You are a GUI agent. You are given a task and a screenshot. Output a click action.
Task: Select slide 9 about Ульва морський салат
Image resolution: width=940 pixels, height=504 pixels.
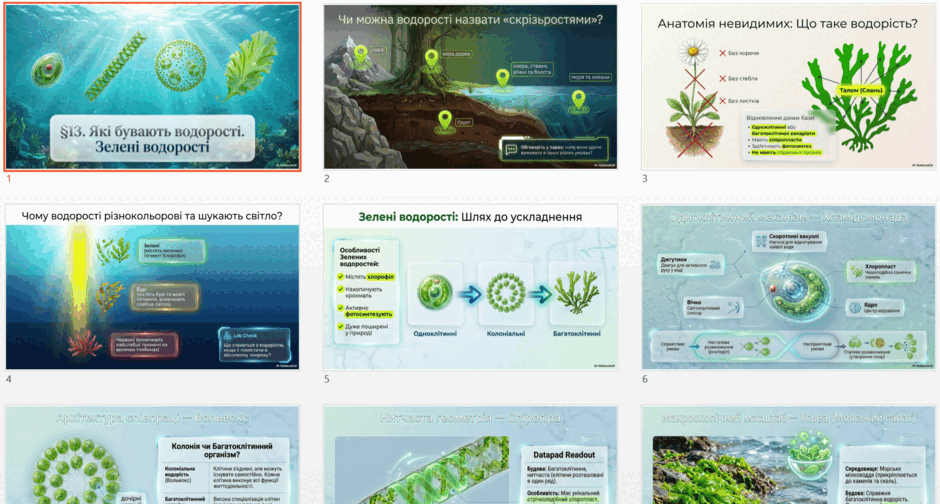(788, 455)
